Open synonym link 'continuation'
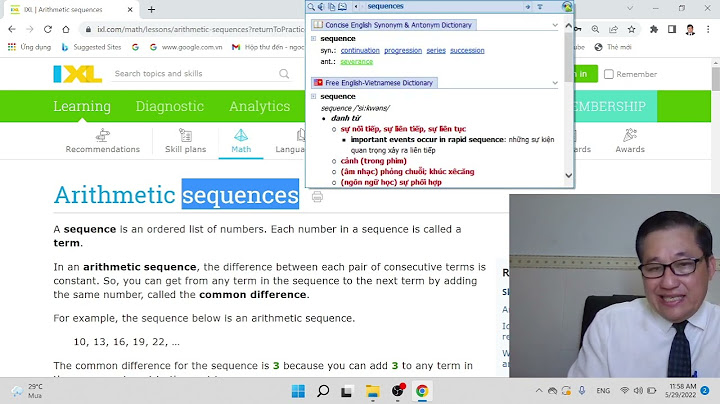The image size is (720, 404). pyautogui.click(x=360, y=50)
